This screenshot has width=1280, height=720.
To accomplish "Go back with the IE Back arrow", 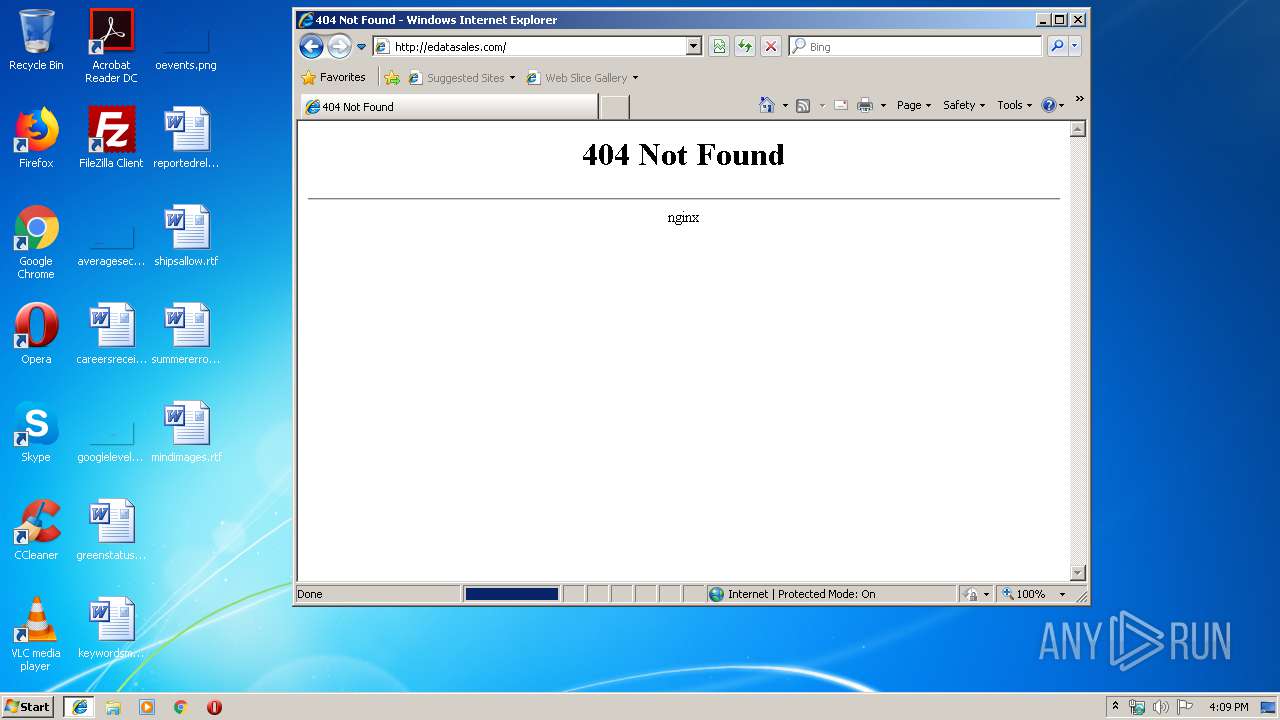I will (x=311, y=46).
